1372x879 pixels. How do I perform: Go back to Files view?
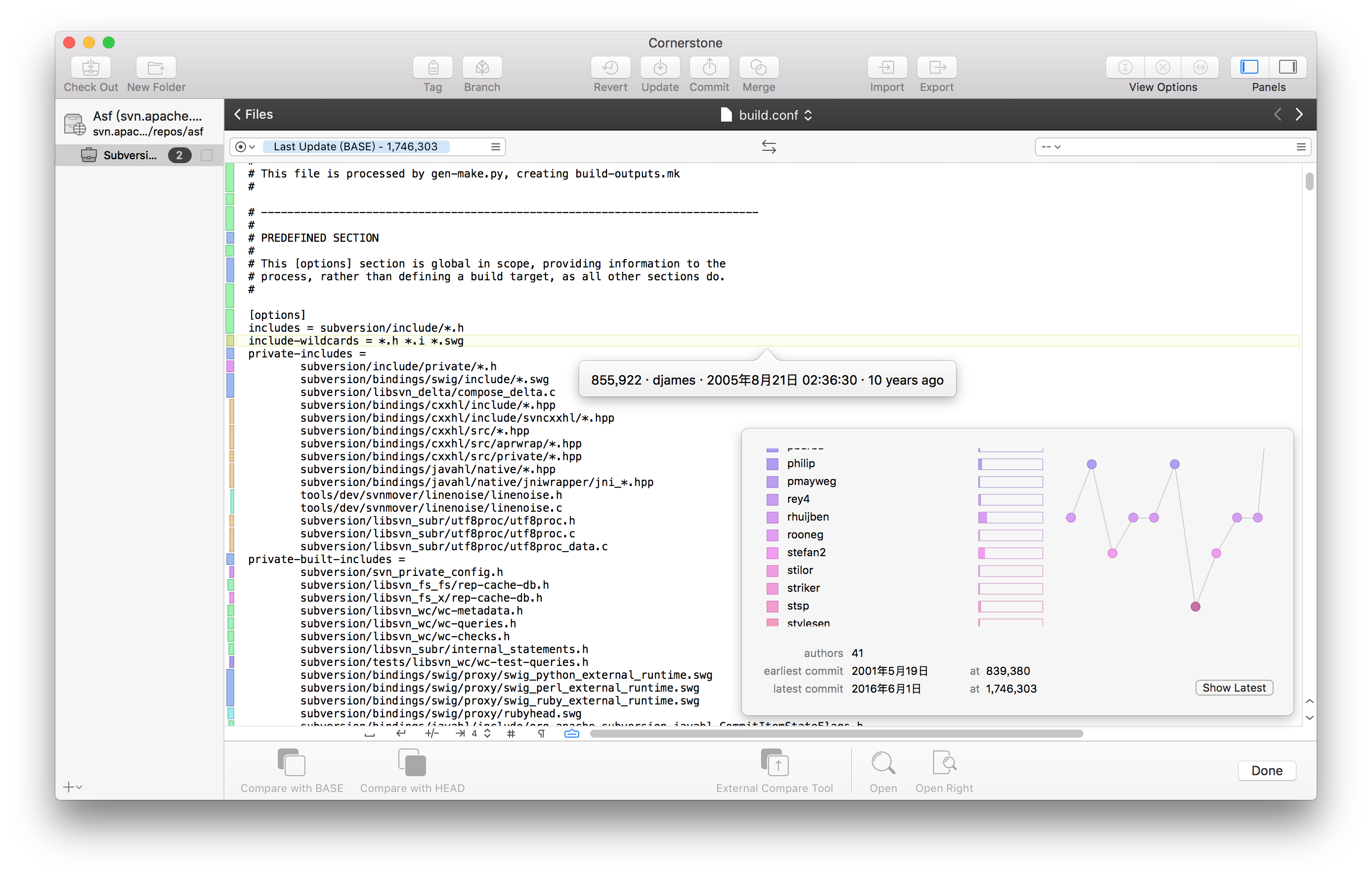pyautogui.click(x=253, y=114)
